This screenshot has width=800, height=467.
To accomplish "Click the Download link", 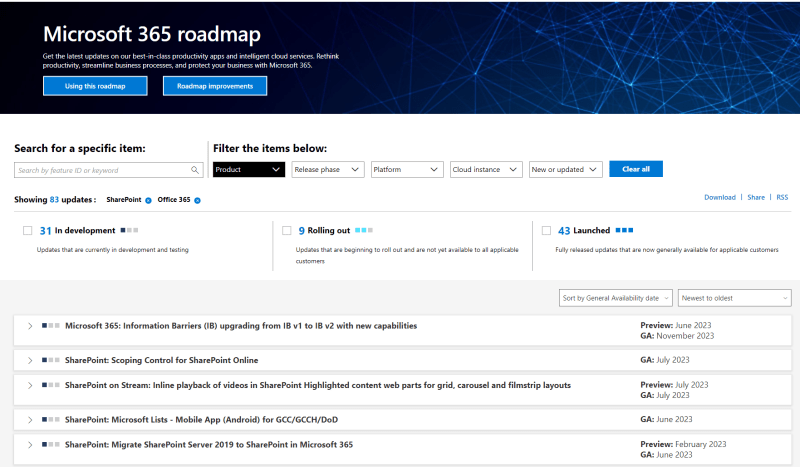I will [720, 197].
